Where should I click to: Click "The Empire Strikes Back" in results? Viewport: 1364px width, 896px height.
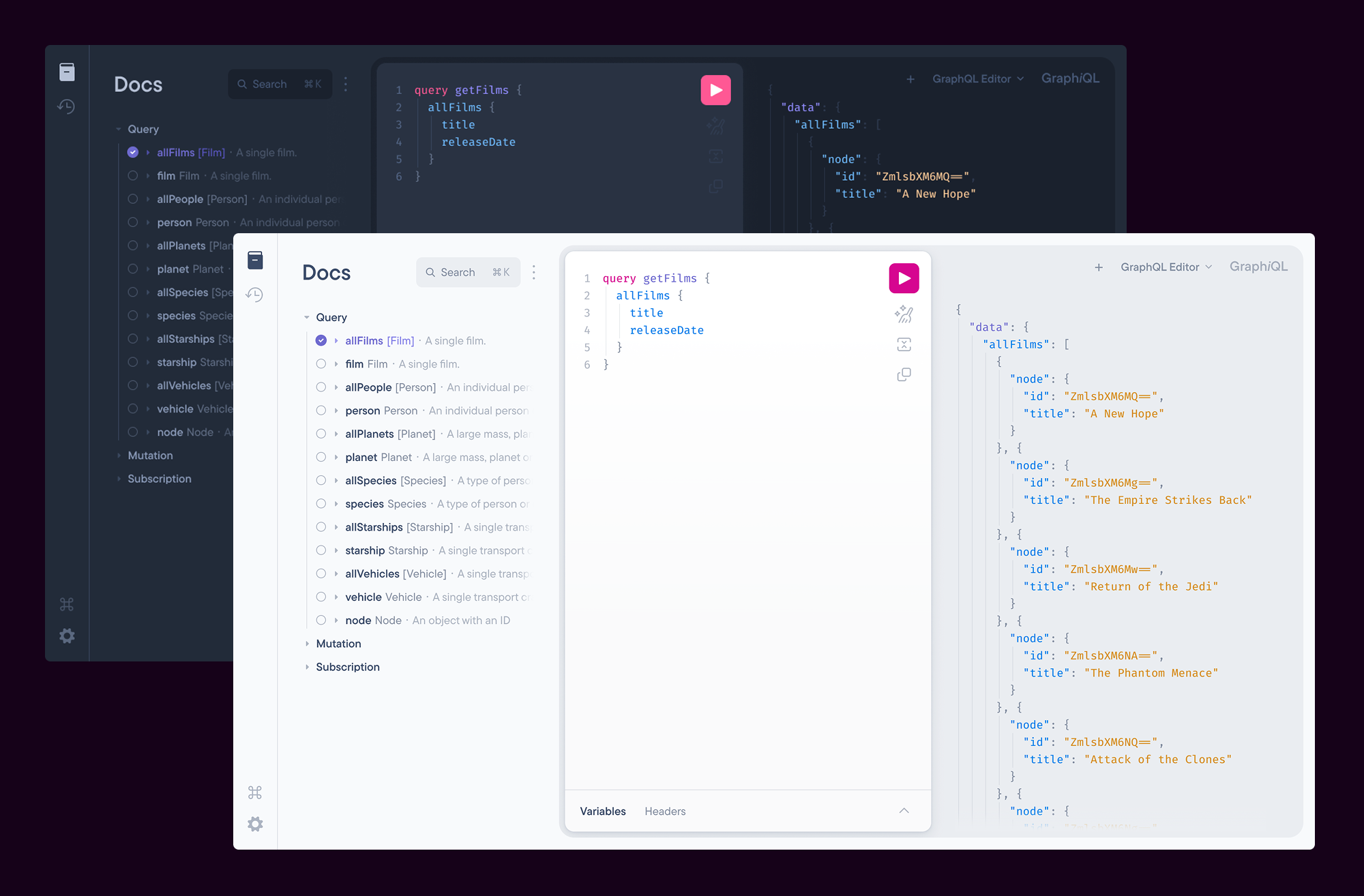[x=1168, y=500]
